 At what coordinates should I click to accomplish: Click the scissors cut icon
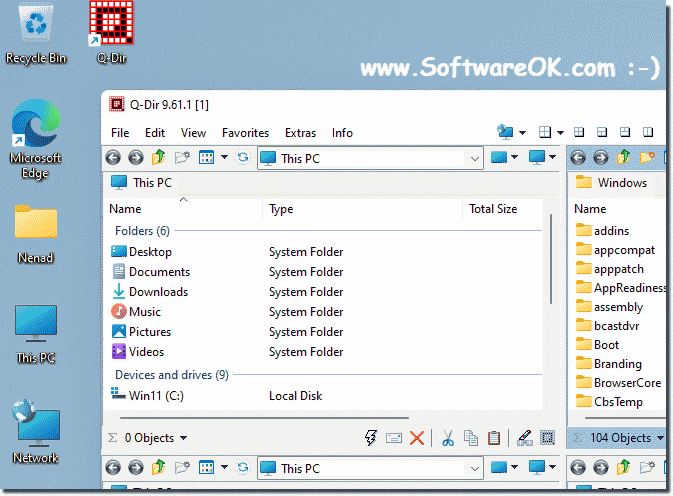[x=448, y=438]
